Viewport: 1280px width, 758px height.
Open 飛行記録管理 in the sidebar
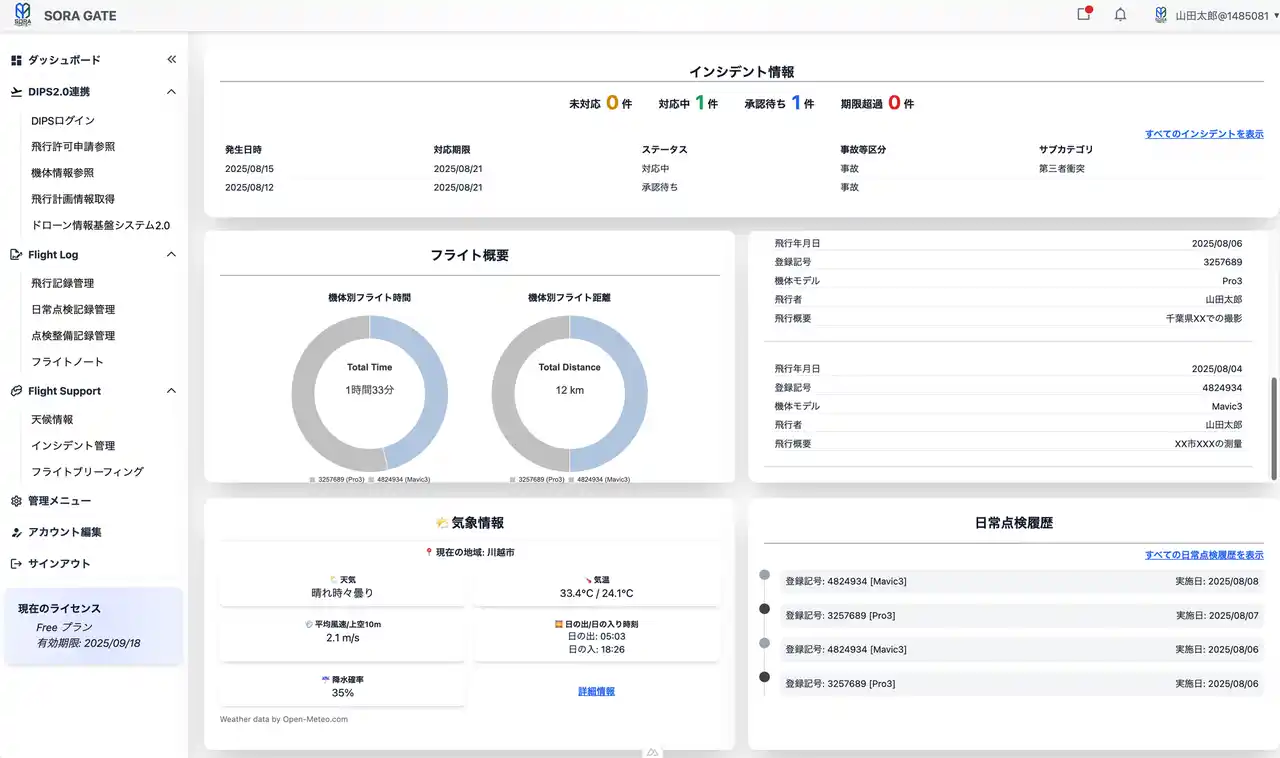point(62,283)
